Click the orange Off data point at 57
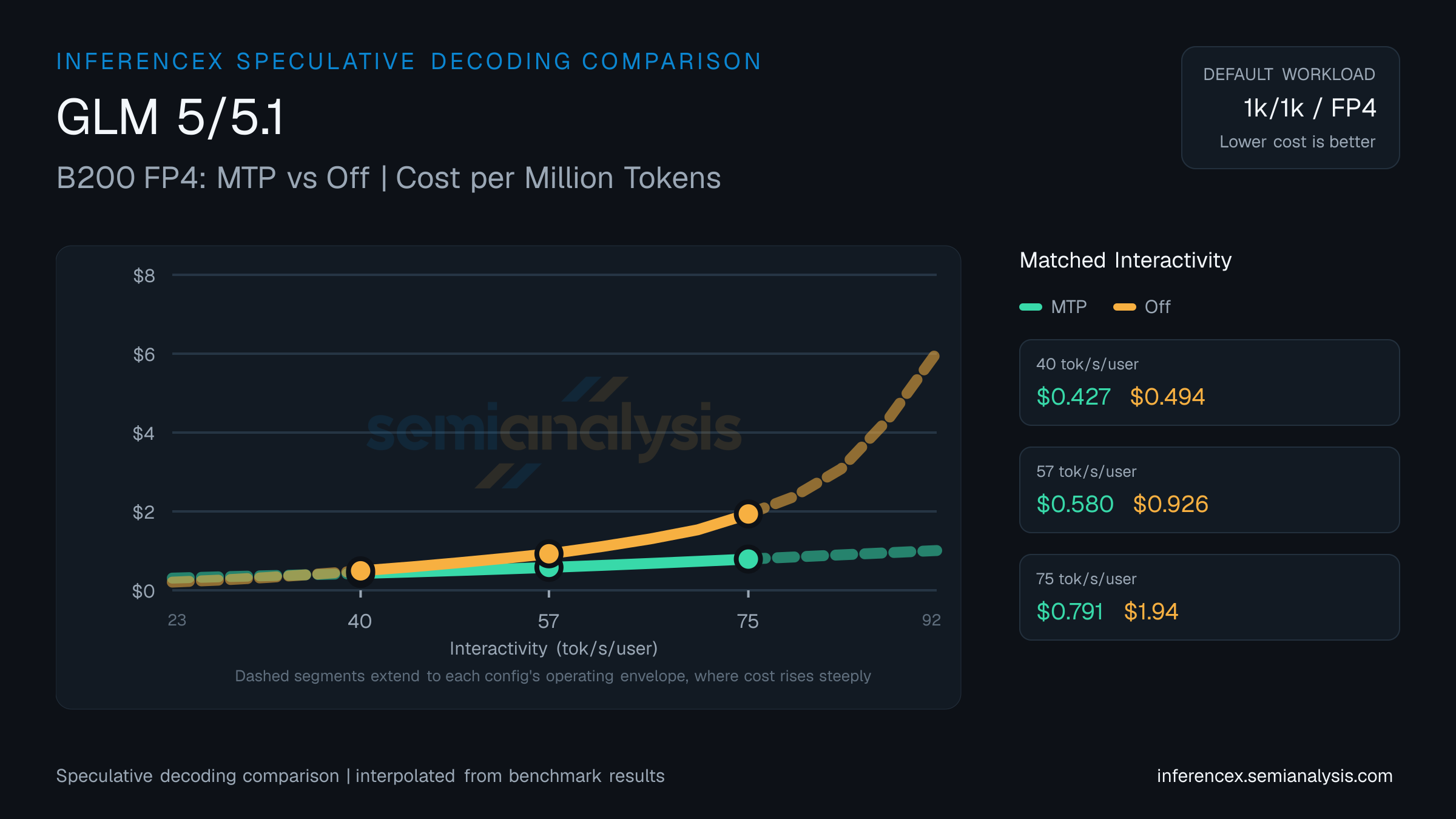Screen dimensions: 1456x819 pyautogui.click(x=549, y=553)
